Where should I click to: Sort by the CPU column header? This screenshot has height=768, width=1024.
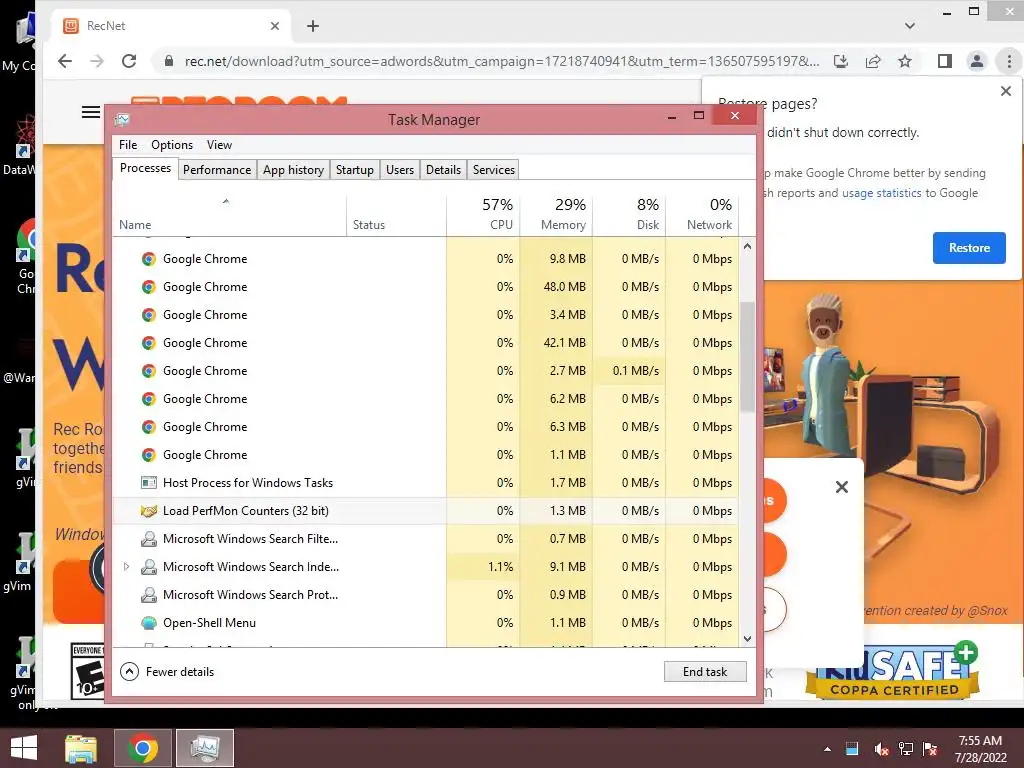(x=483, y=216)
